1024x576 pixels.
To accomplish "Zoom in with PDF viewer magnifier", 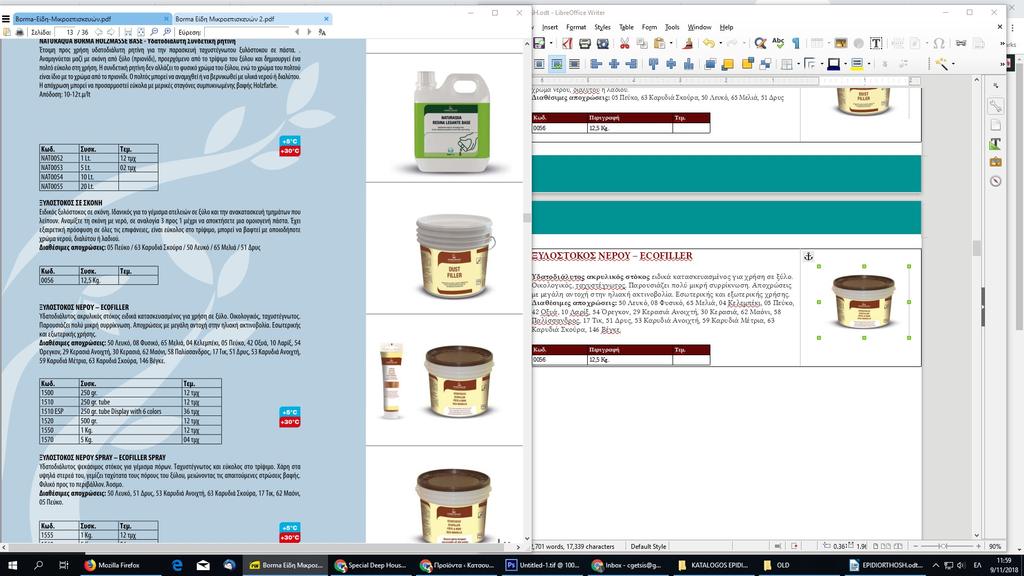I will tap(167, 31).
